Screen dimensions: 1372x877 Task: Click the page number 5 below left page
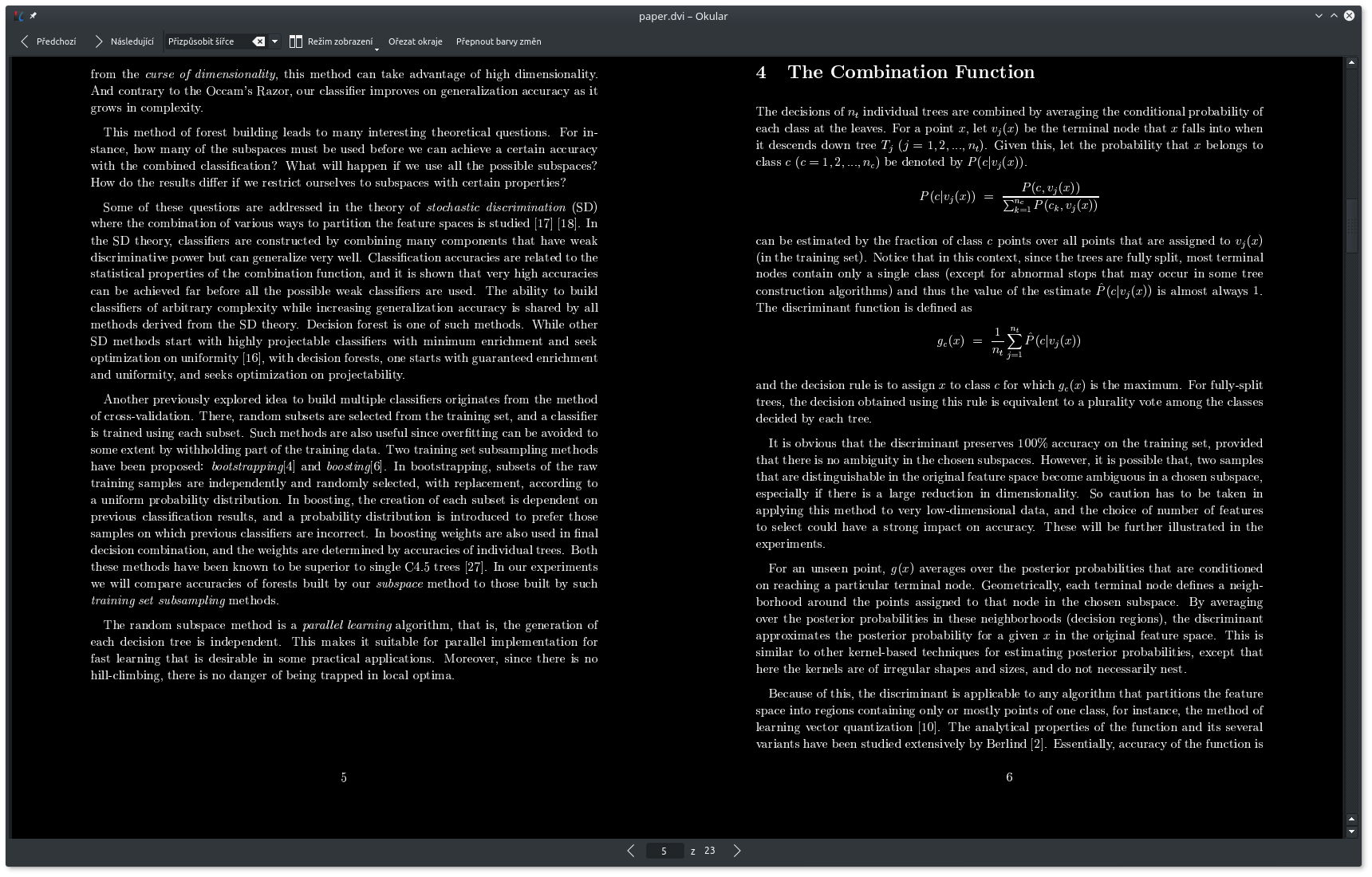click(344, 777)
